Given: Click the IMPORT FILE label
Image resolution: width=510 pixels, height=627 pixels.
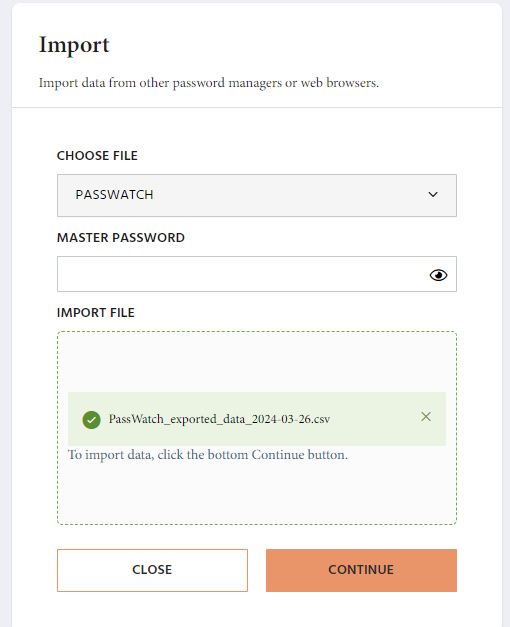Looking at the screenshot, I should coord(96,313).
